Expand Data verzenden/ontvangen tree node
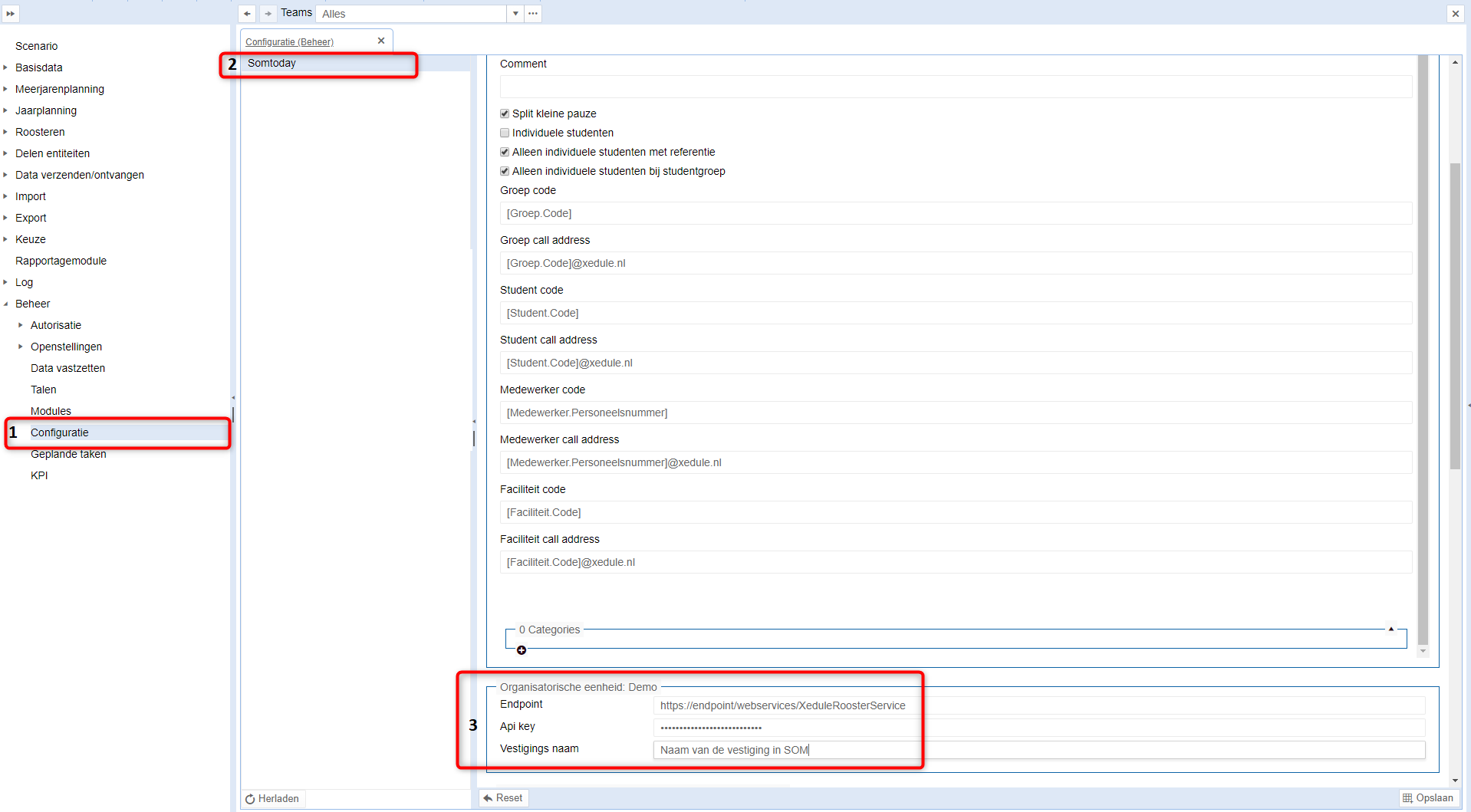 pos(5,175)
